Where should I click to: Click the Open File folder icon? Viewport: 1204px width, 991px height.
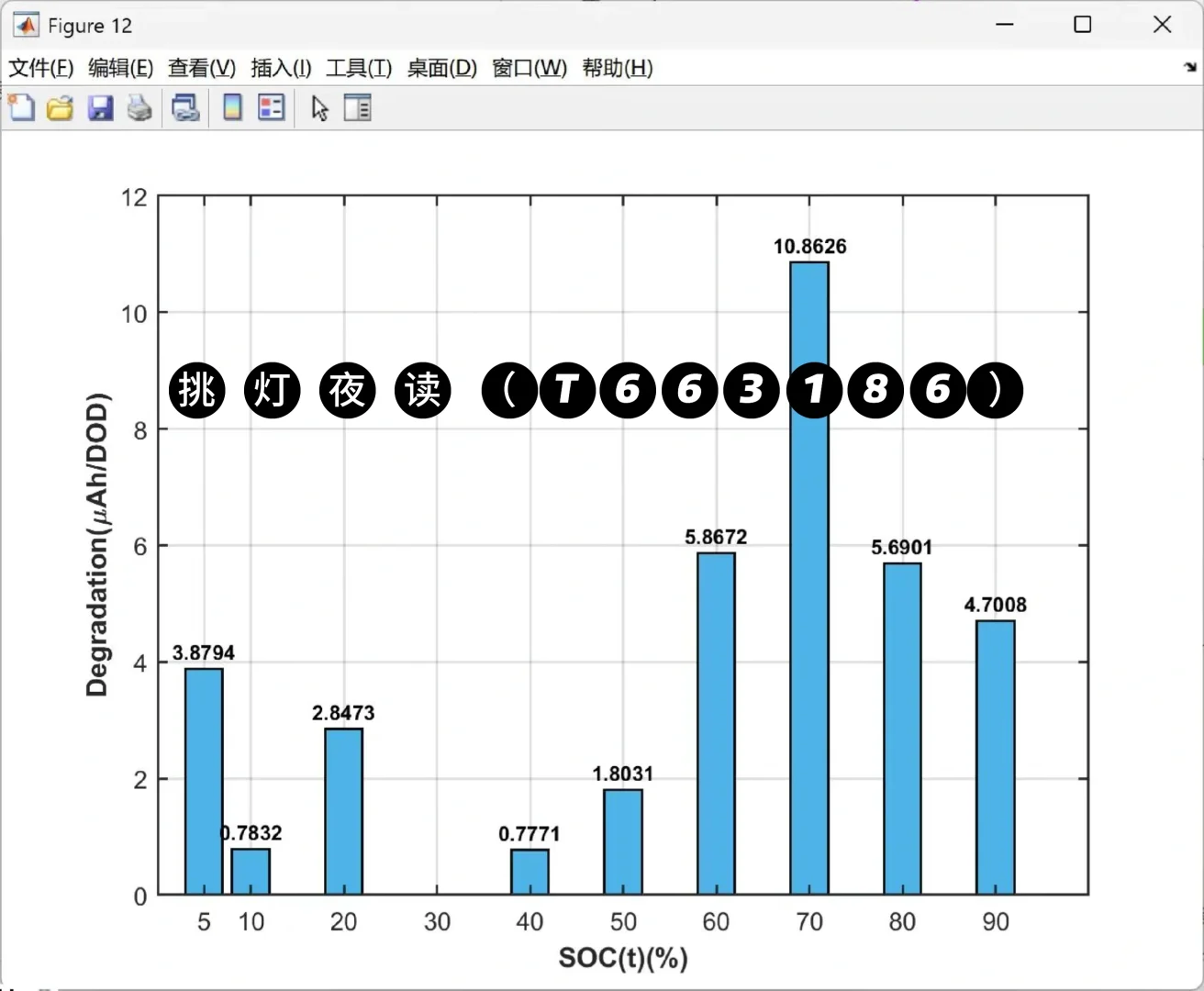61,108
